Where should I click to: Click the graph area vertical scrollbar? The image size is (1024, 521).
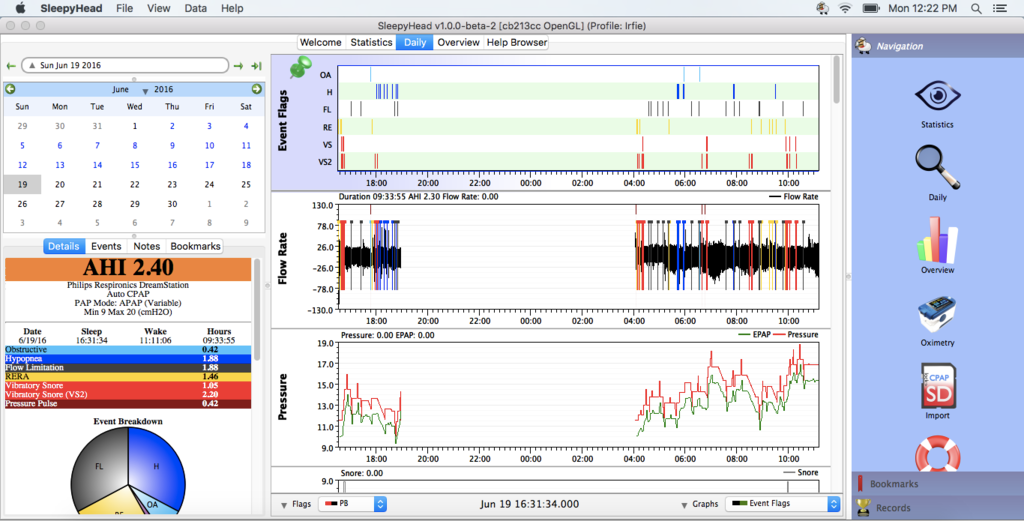pos(837,80)
